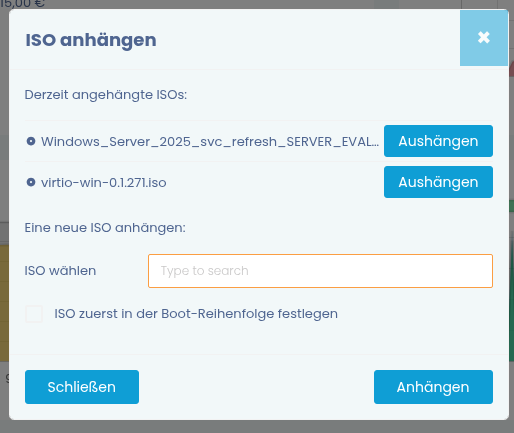
Task: Click dimmed backdrop below the dialog
Action: pos(257,427)
